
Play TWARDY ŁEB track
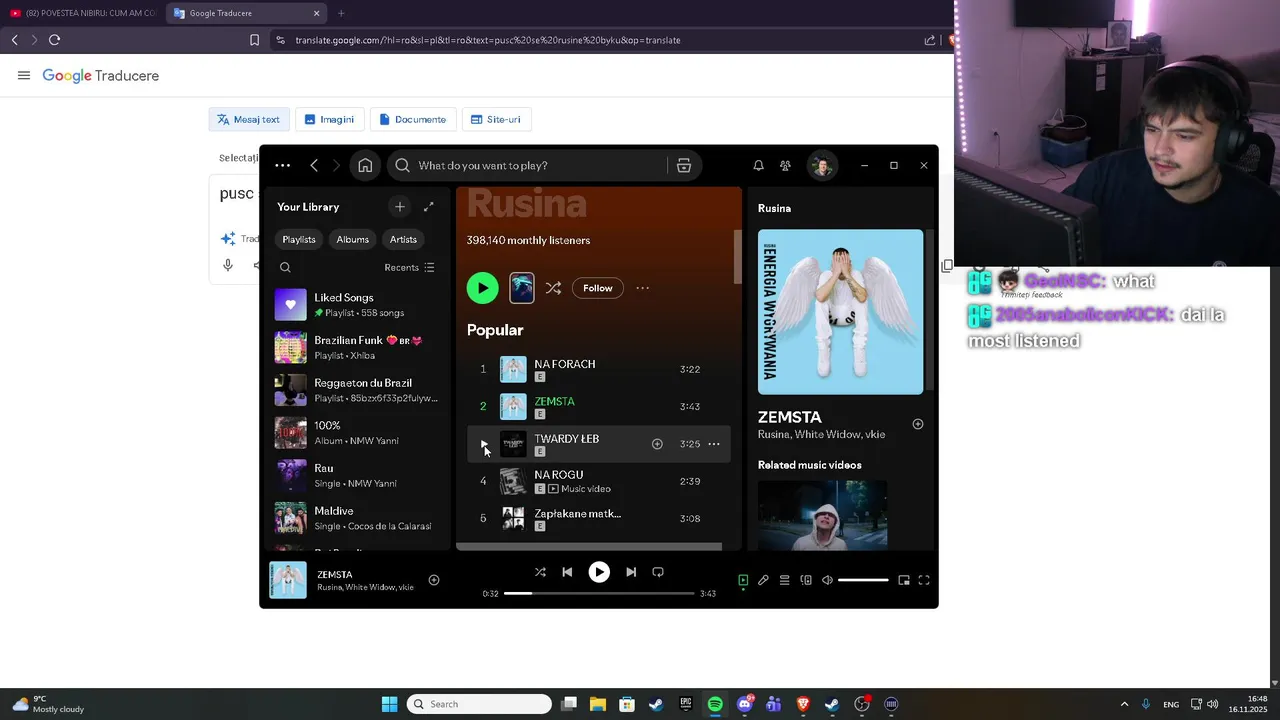click(484, 444)
